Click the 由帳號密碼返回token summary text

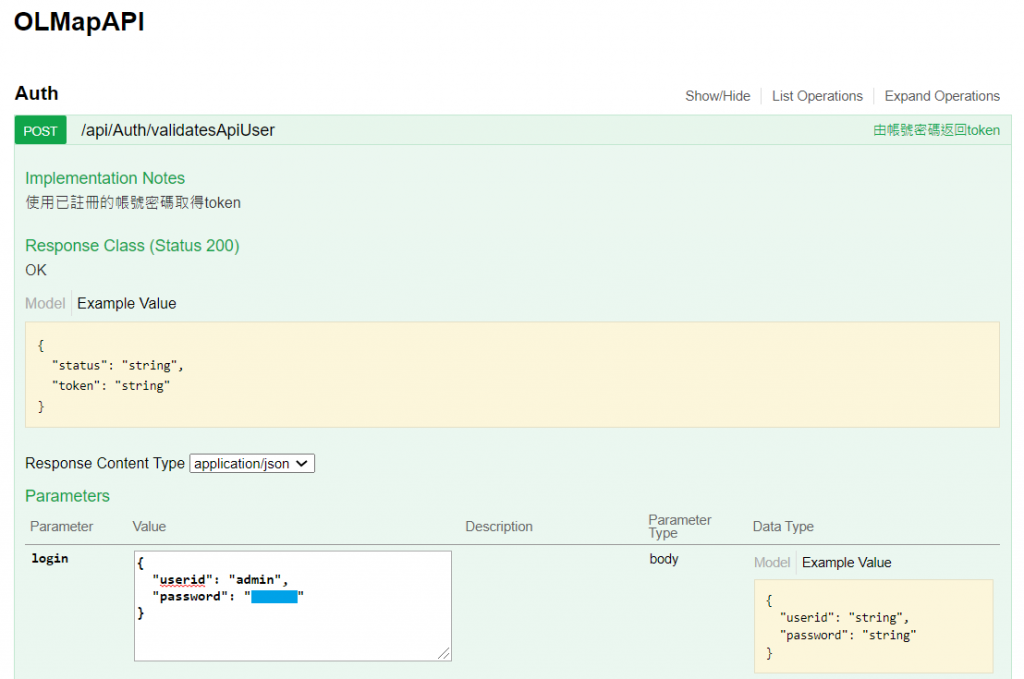point(936,130)
